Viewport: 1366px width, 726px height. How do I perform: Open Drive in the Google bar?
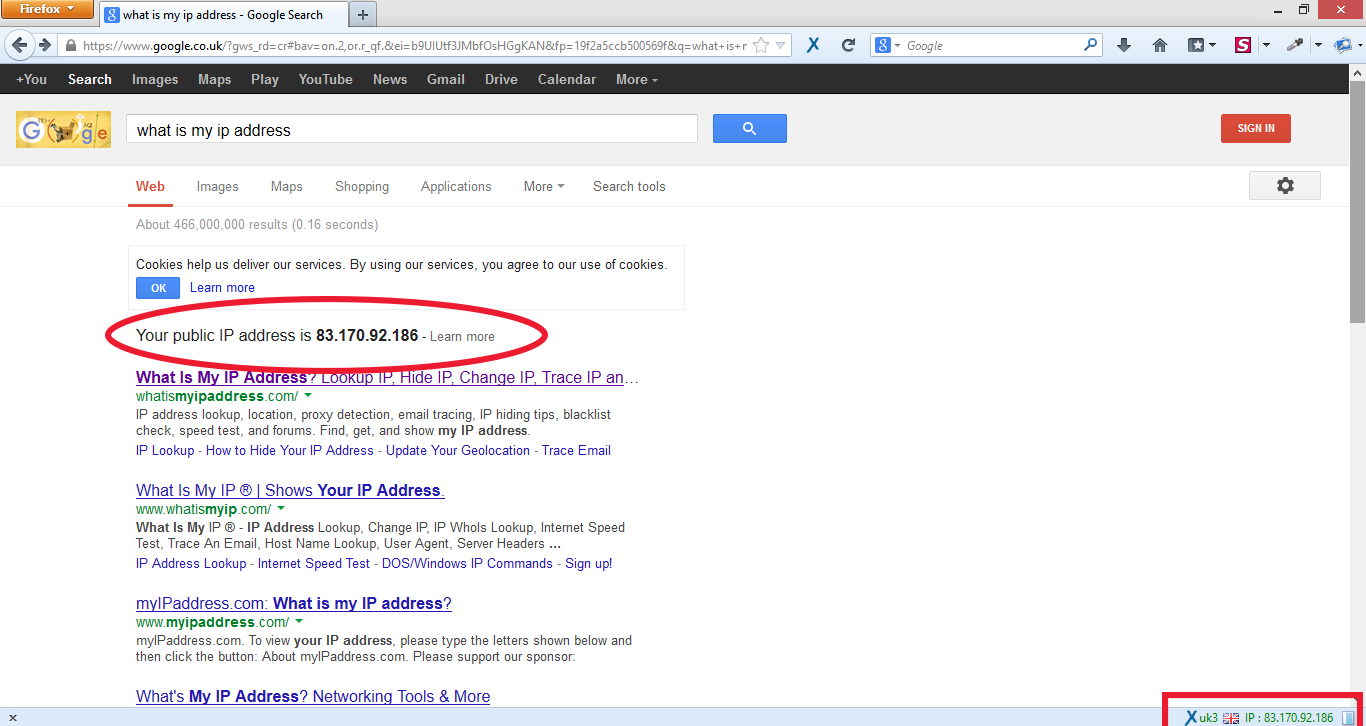point(501,79)
